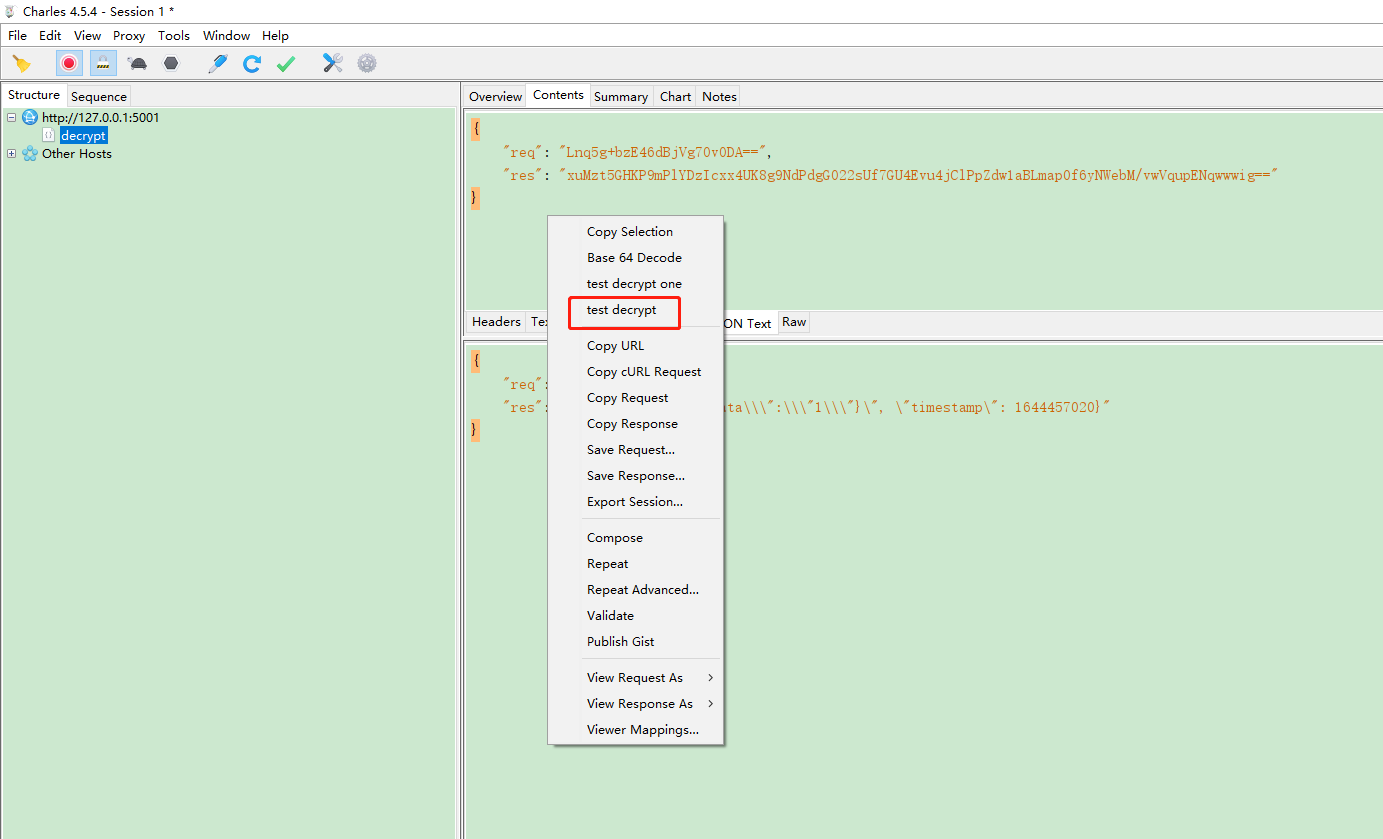Image resolution: width=1383 pixels, height=839 pixels.
Task: Select the decrypt request in the Structure panel
Action: pos(83,135)
